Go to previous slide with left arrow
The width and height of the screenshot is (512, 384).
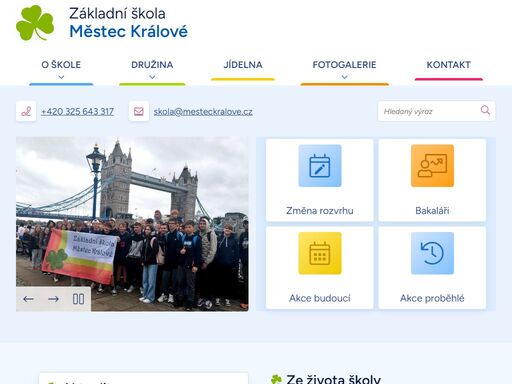28,299
